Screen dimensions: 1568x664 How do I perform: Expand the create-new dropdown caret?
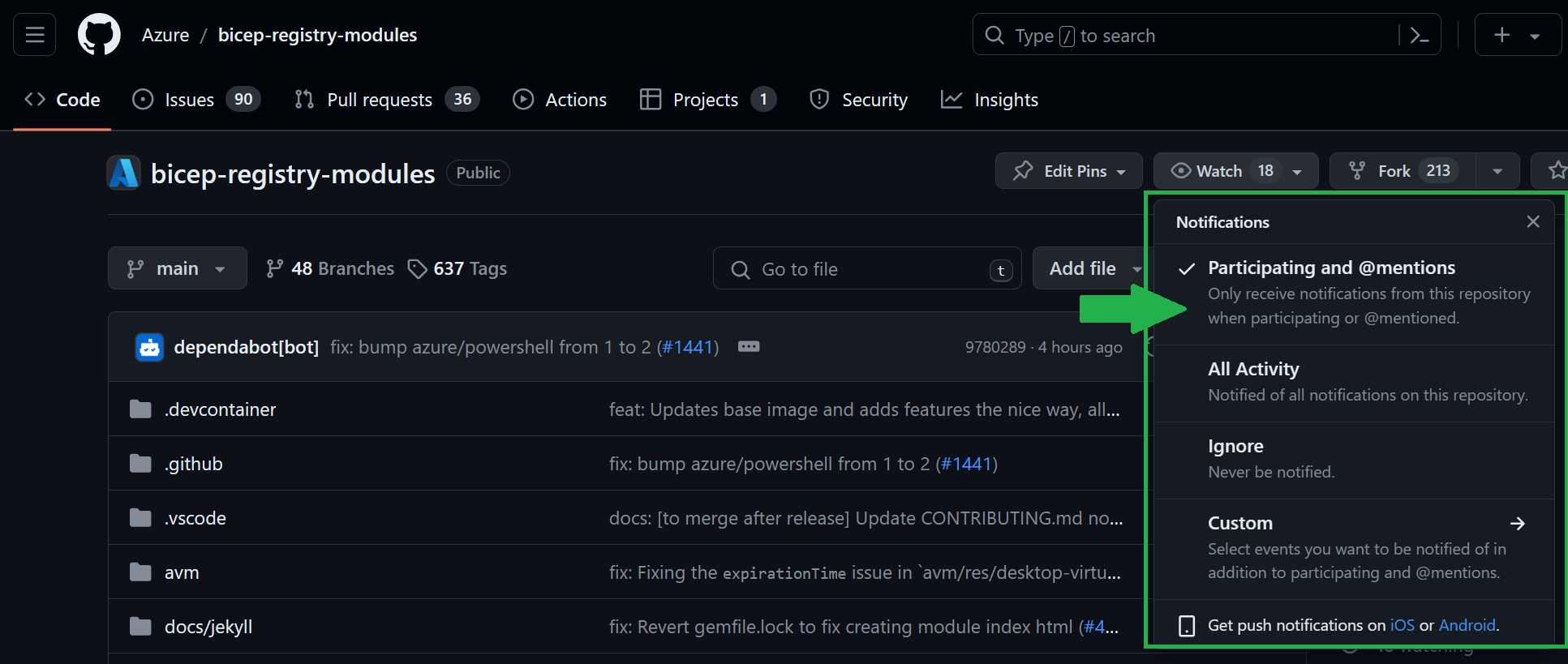tap(1535, 36)
